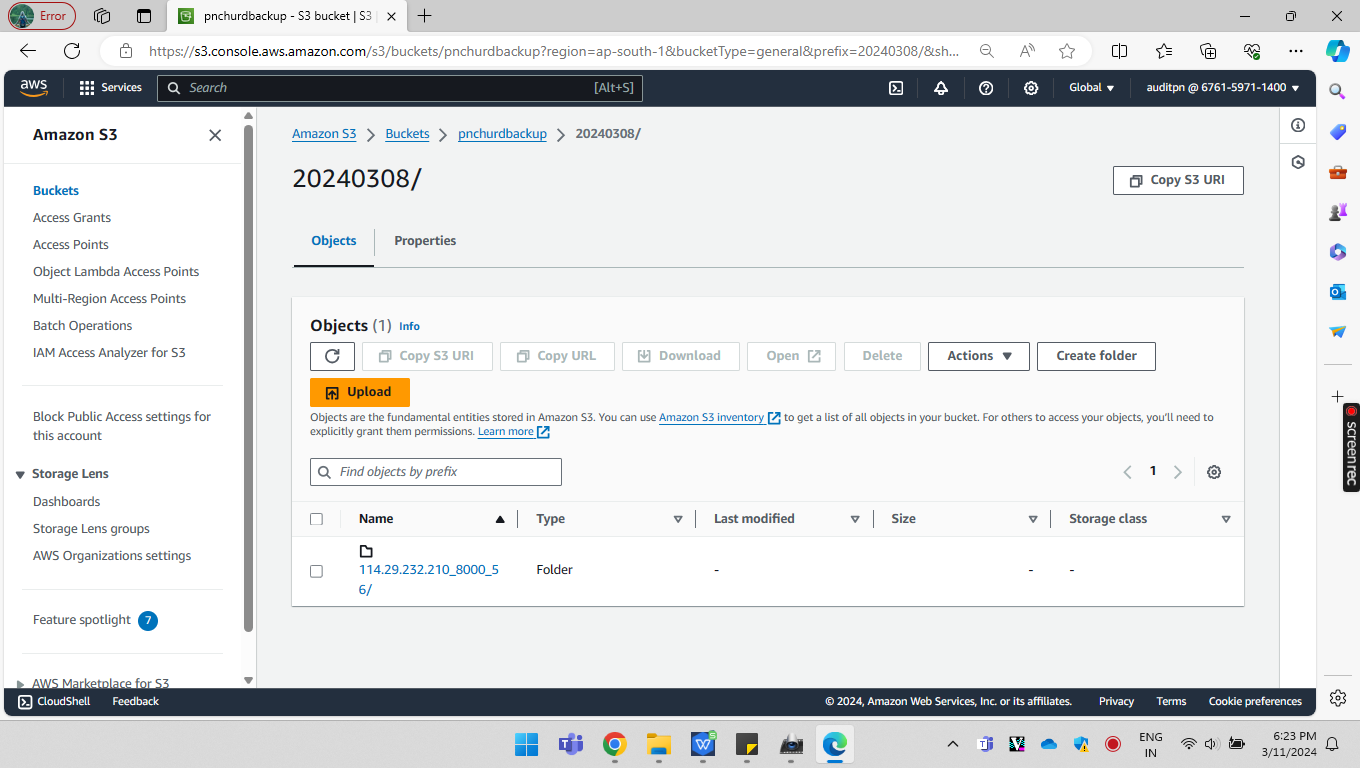The width and height of the screenshot is (1360, 768).
Task: Open Size column sort arrow
Action: point(1033,519)
